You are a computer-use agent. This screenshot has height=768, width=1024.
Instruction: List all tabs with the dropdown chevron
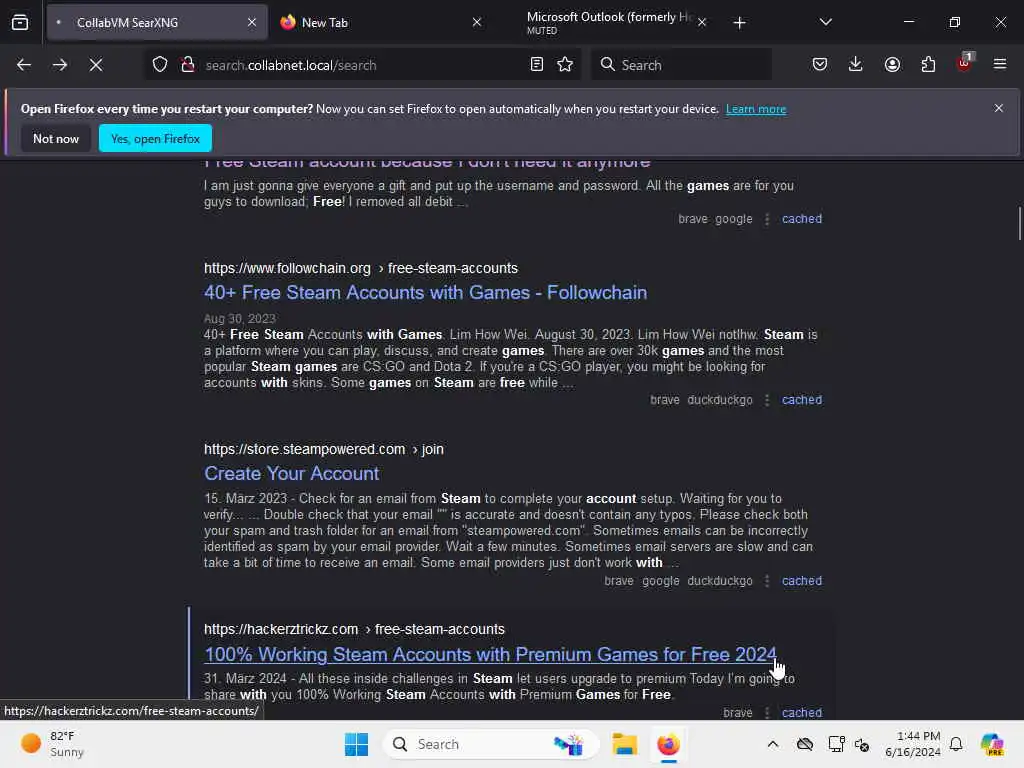(x=825, y=22)
